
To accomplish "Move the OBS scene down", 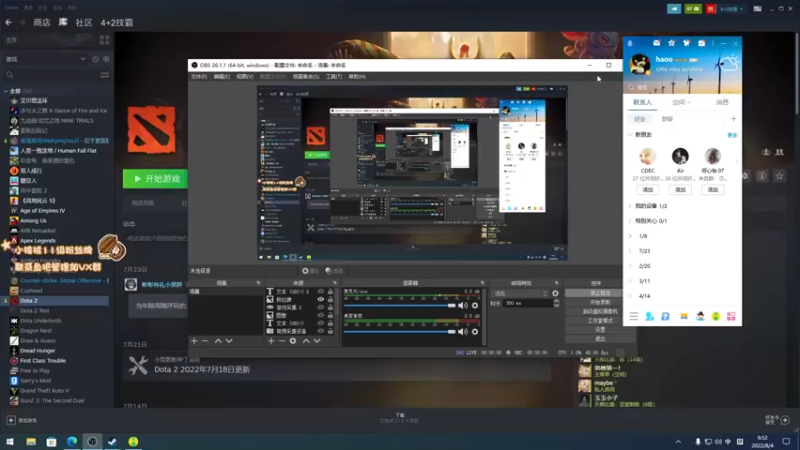I will 229,341.
